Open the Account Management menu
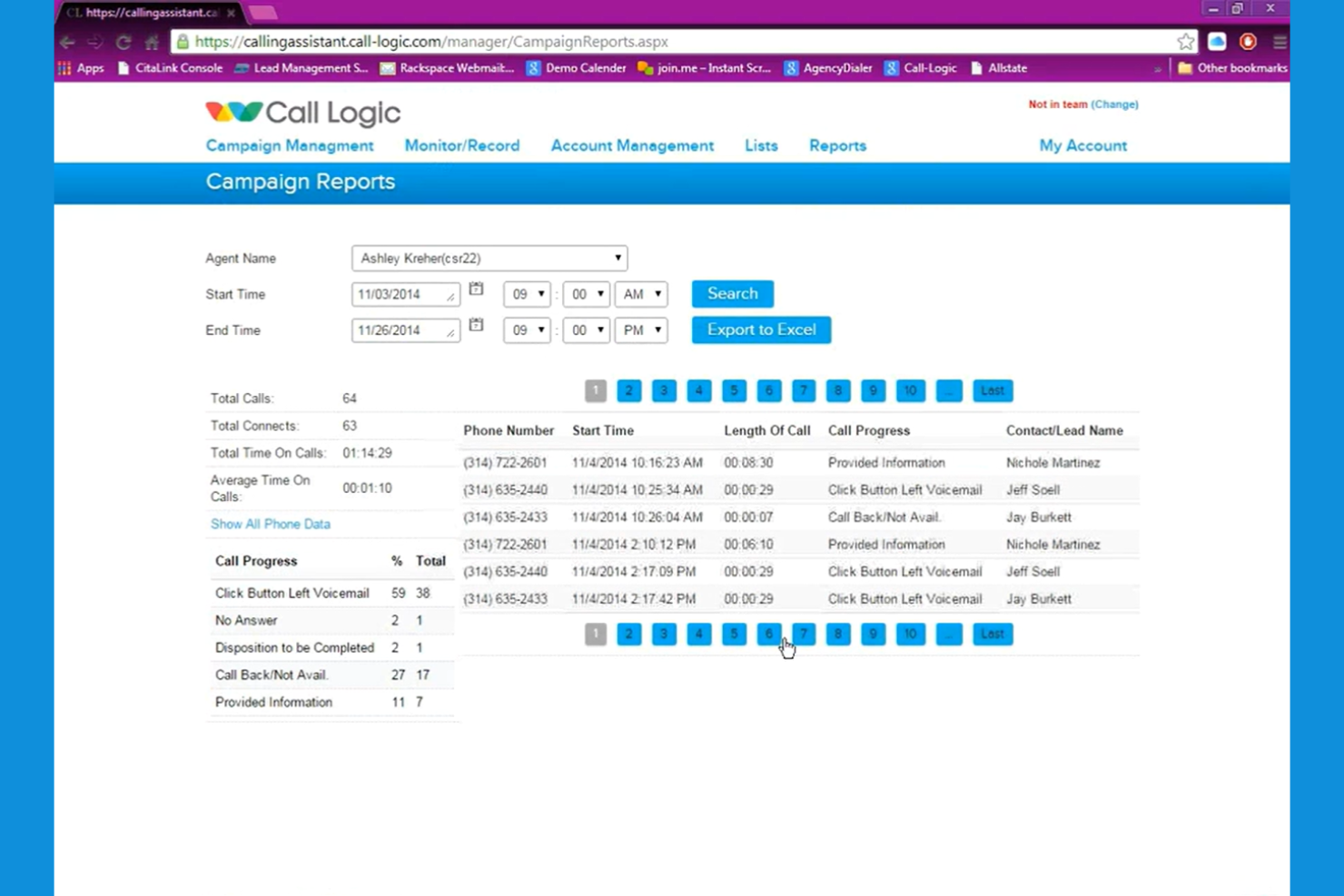Image resolution: width=1344 pixels, height=896 pixels. [x=632, y=145]
